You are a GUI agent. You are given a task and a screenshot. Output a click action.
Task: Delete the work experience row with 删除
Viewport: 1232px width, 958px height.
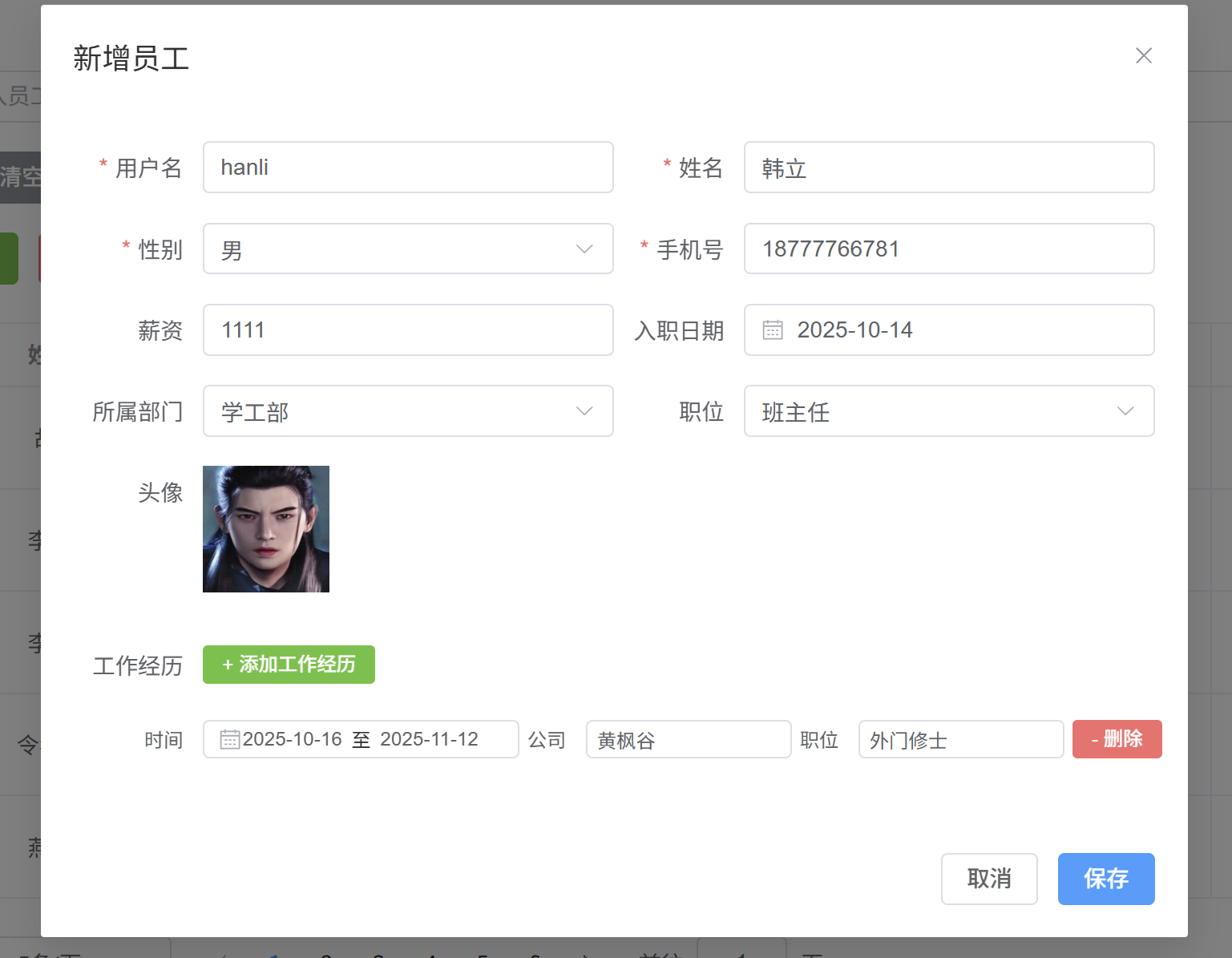pos(1117,739)
